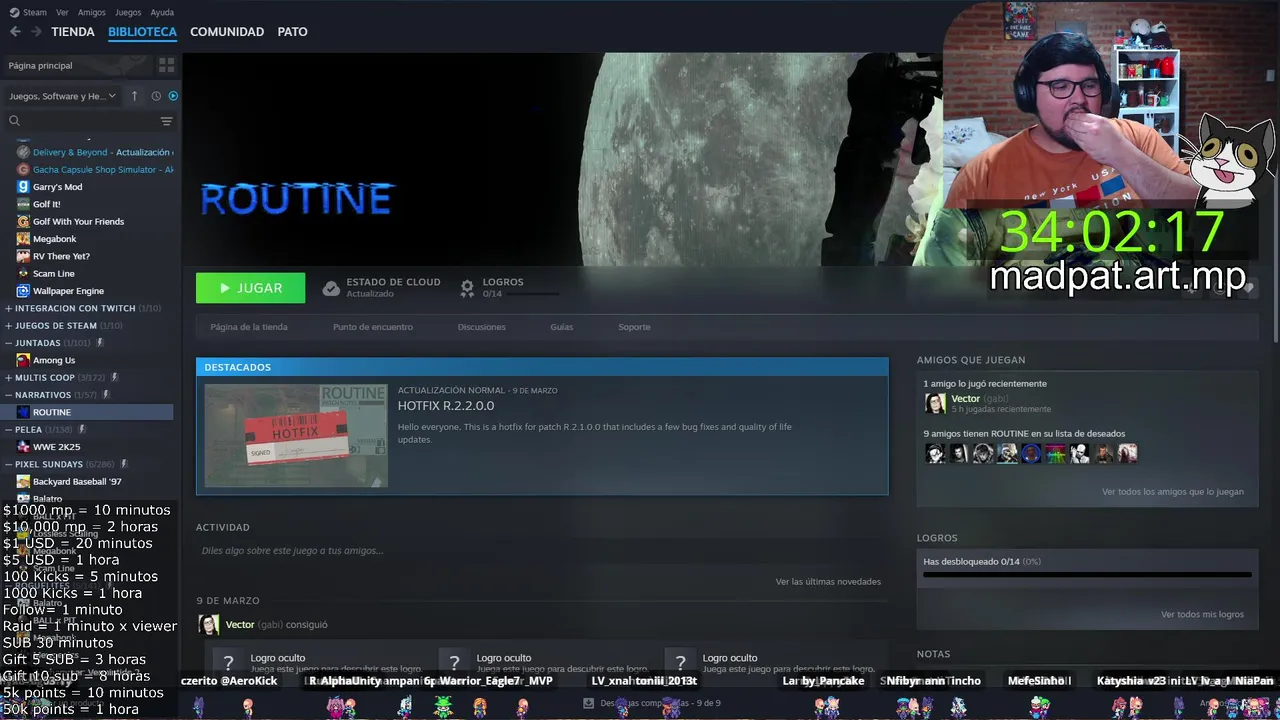Open PATO profile tab

[x=292, y=32]
